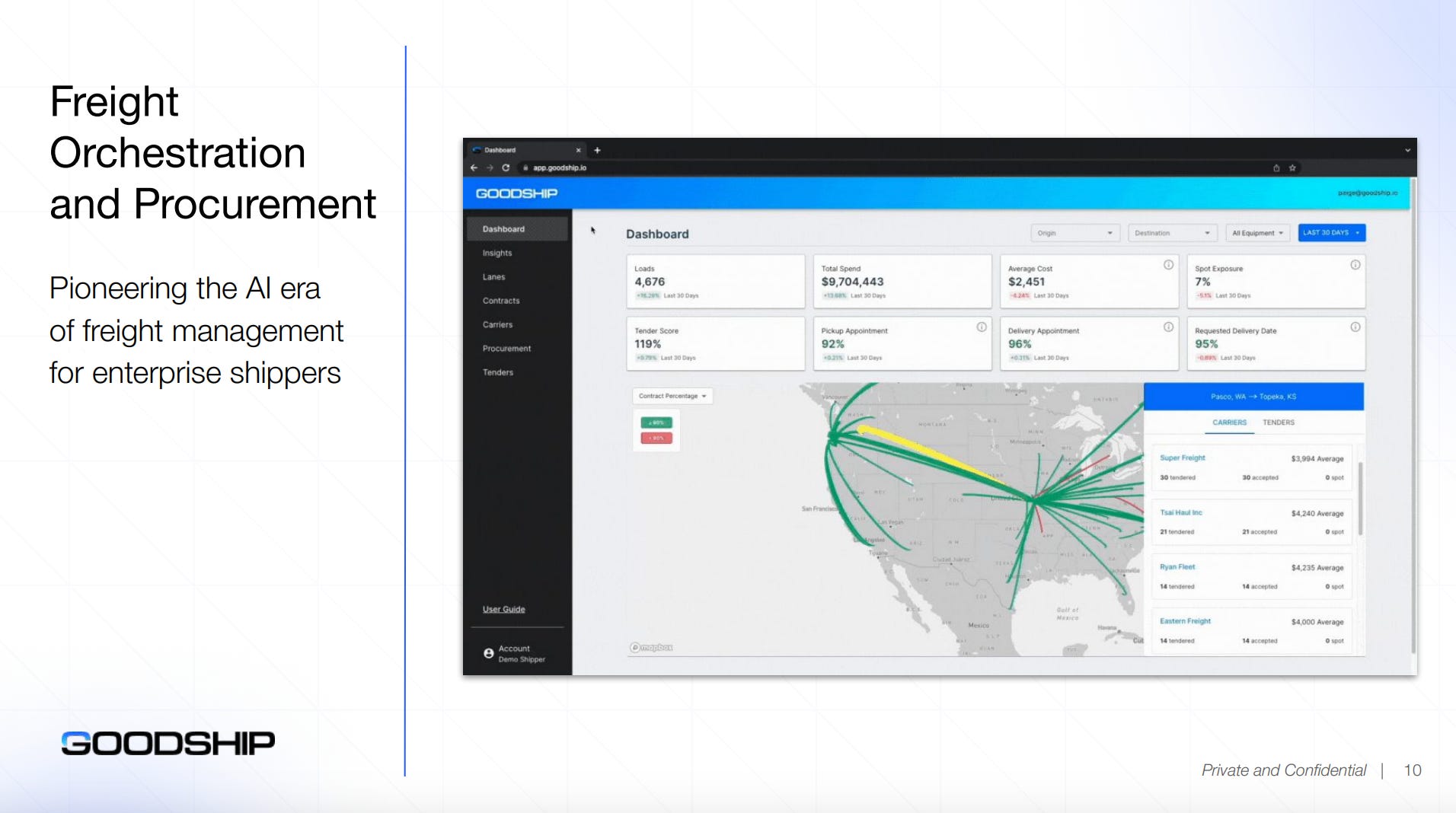
Task: Click the Delivery Appointment 96% value
Action: 1020,344
